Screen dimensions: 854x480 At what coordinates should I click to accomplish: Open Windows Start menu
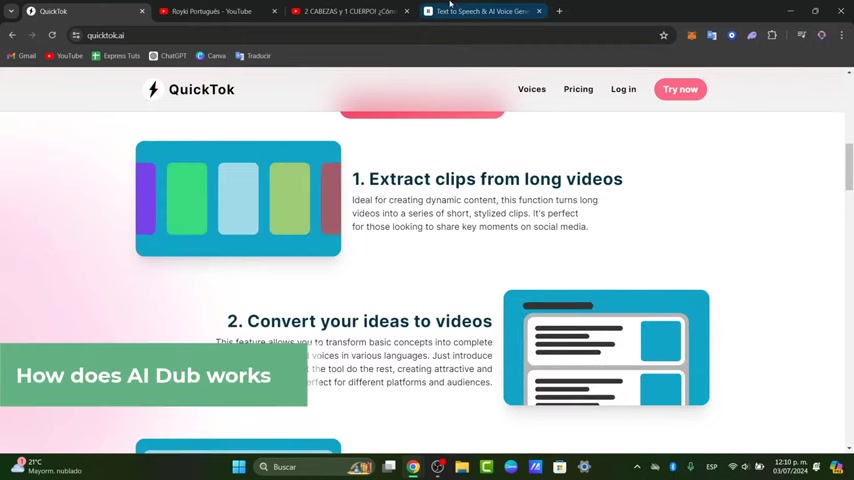tap(239, 467)
